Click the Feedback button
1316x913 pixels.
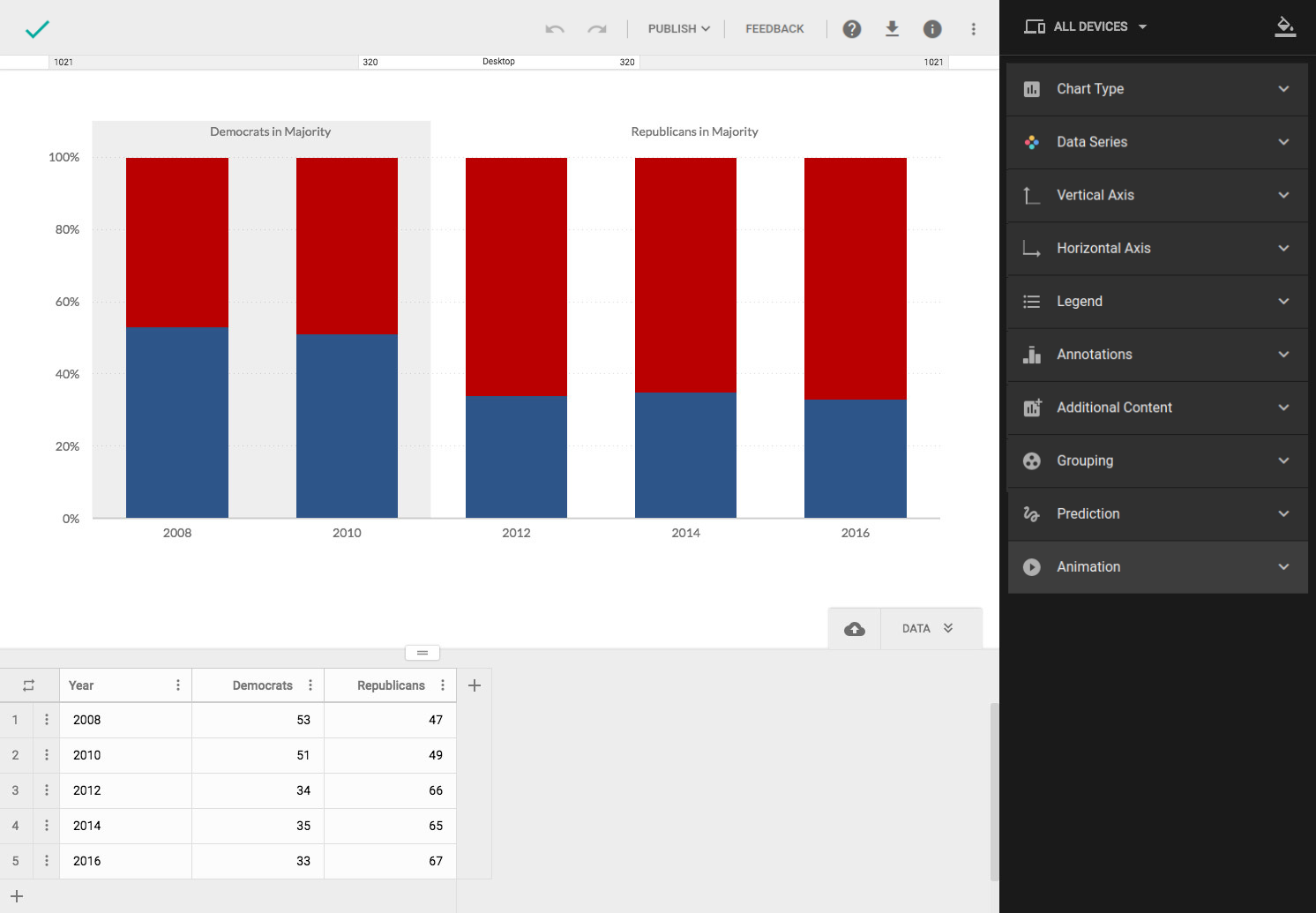pos(774,29)
